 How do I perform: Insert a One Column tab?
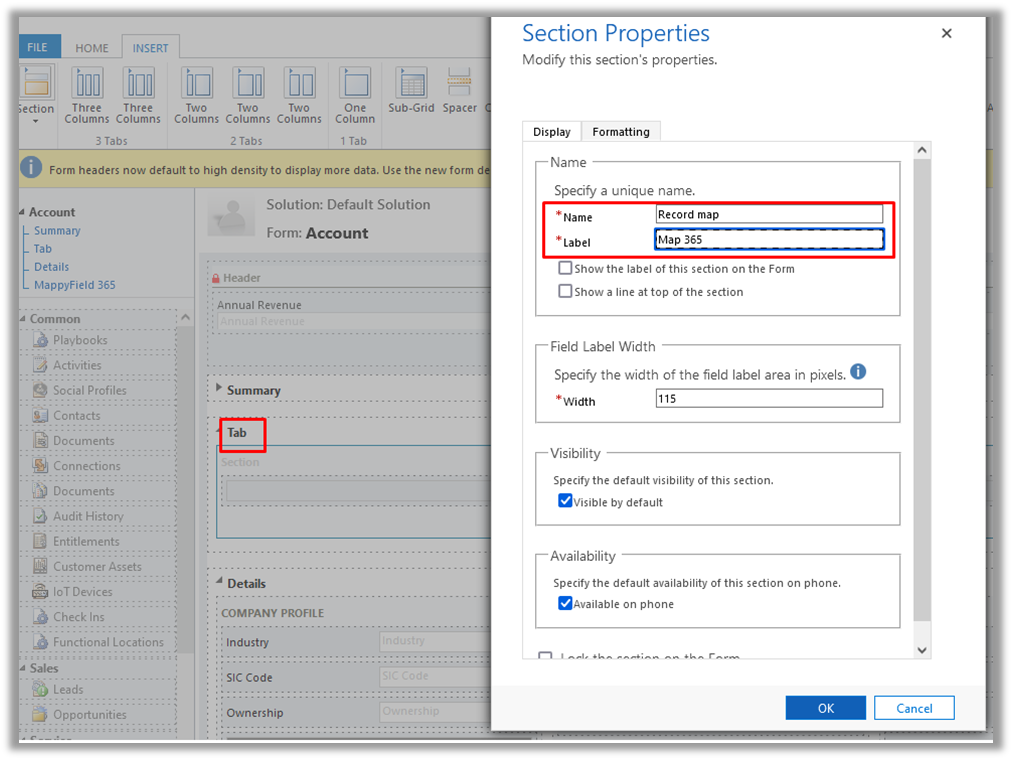pos(355,95)
